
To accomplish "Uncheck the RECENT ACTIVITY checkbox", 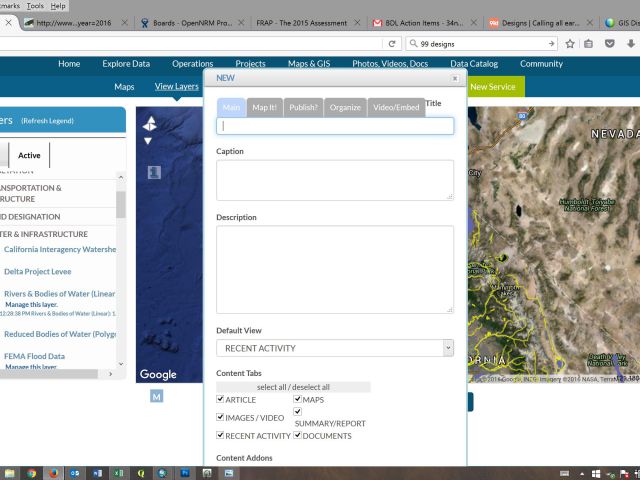I will 220,435.
